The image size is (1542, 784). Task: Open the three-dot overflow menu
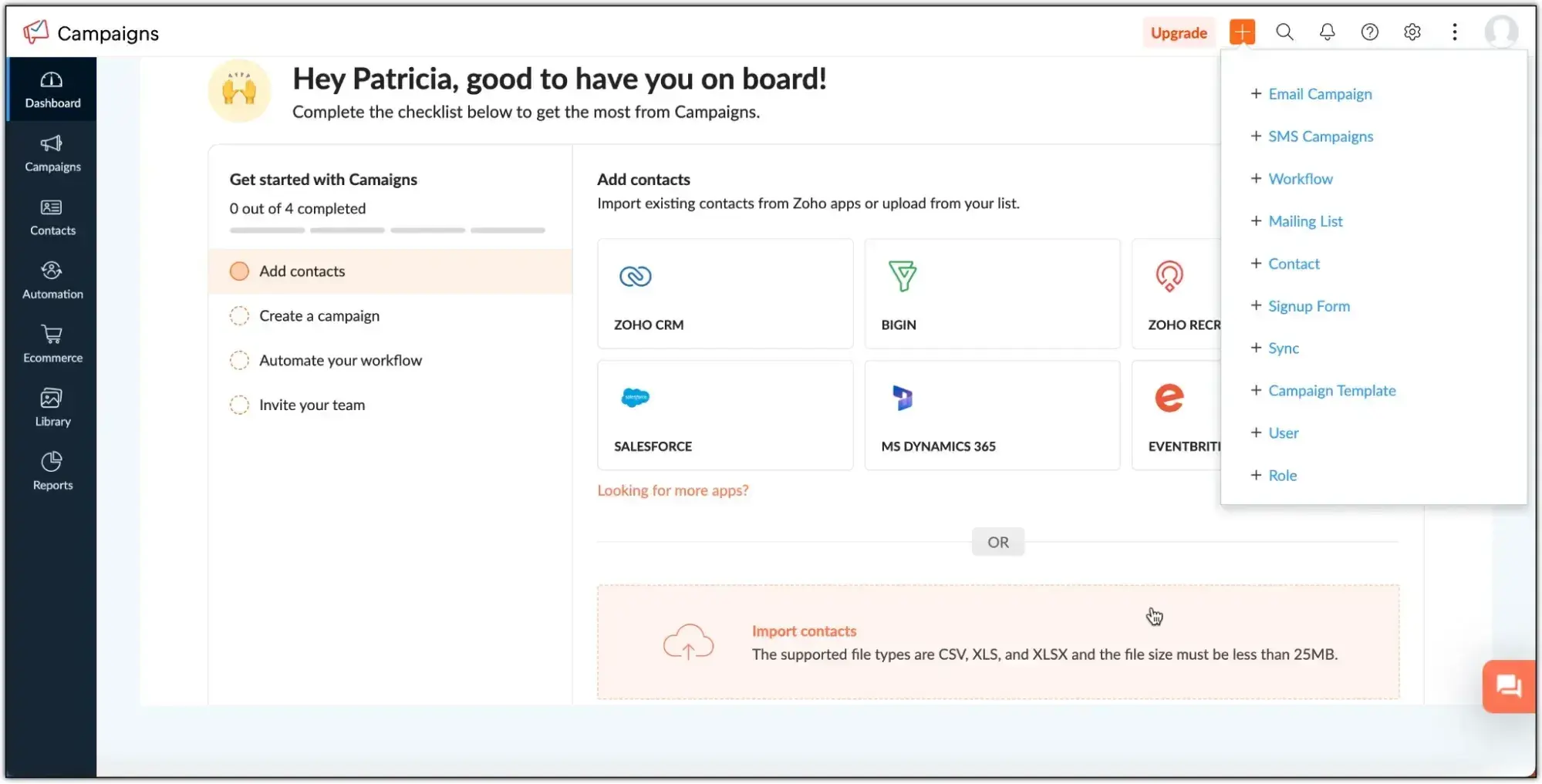coord(1454,32)
